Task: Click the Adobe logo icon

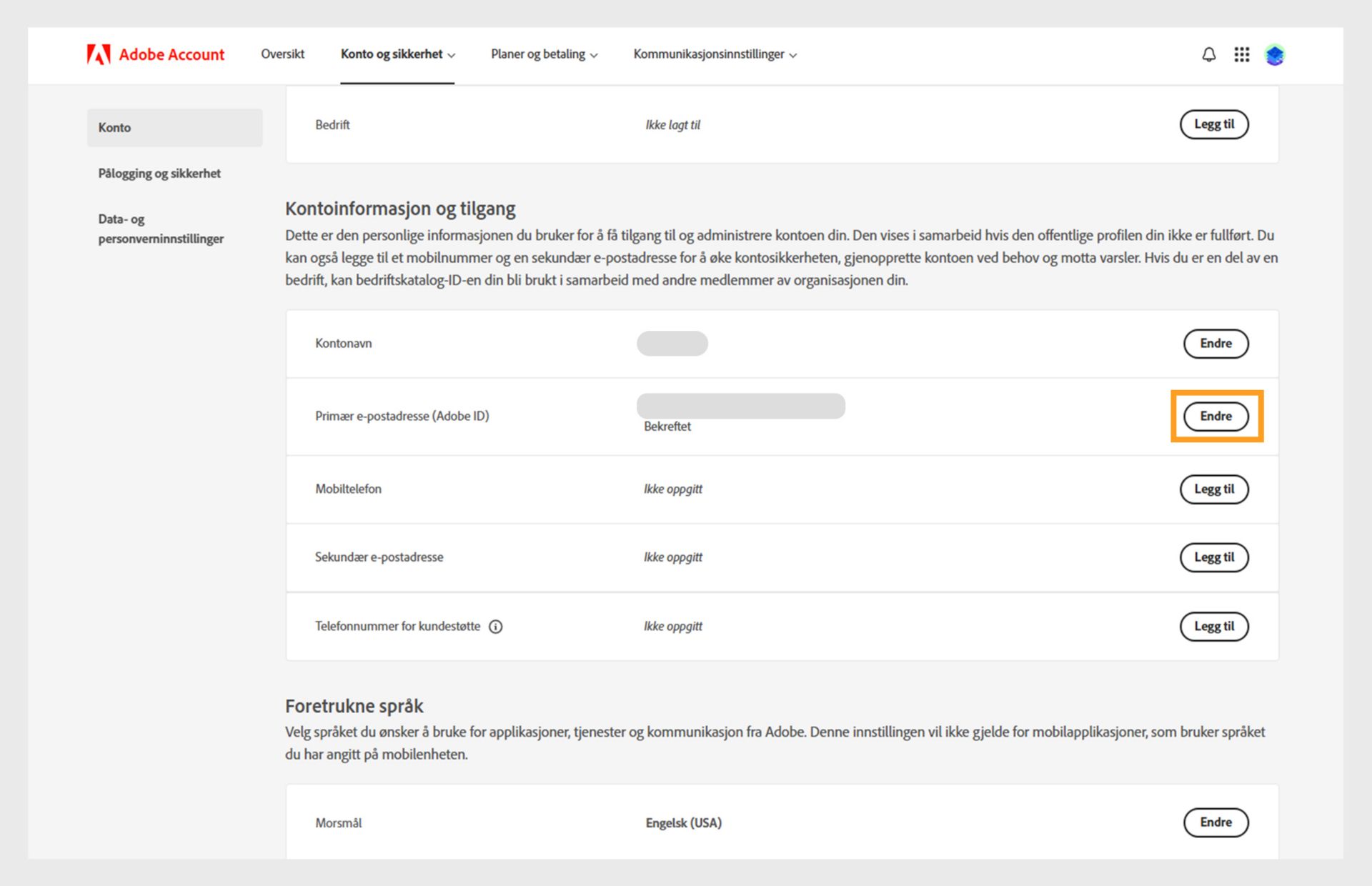Action: (x=99, y=54)
